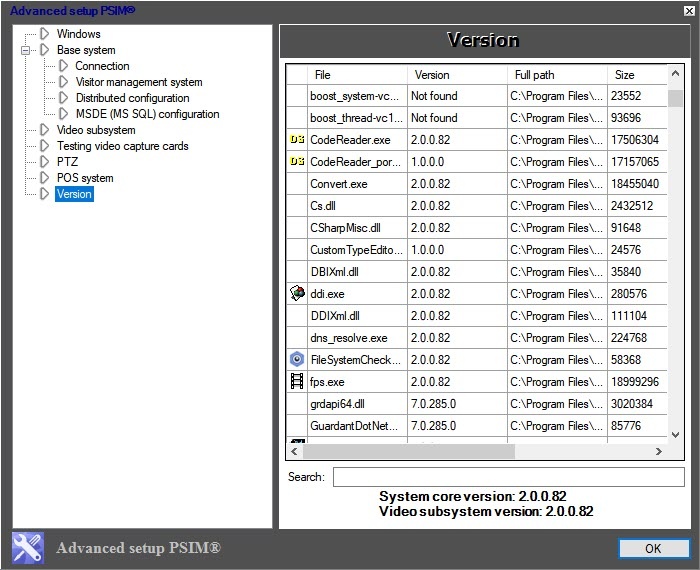Expand the Windows tree node arrow
The height and width of the screenshot is (570, 700).
pyautogui.click(x=44, y=34)
